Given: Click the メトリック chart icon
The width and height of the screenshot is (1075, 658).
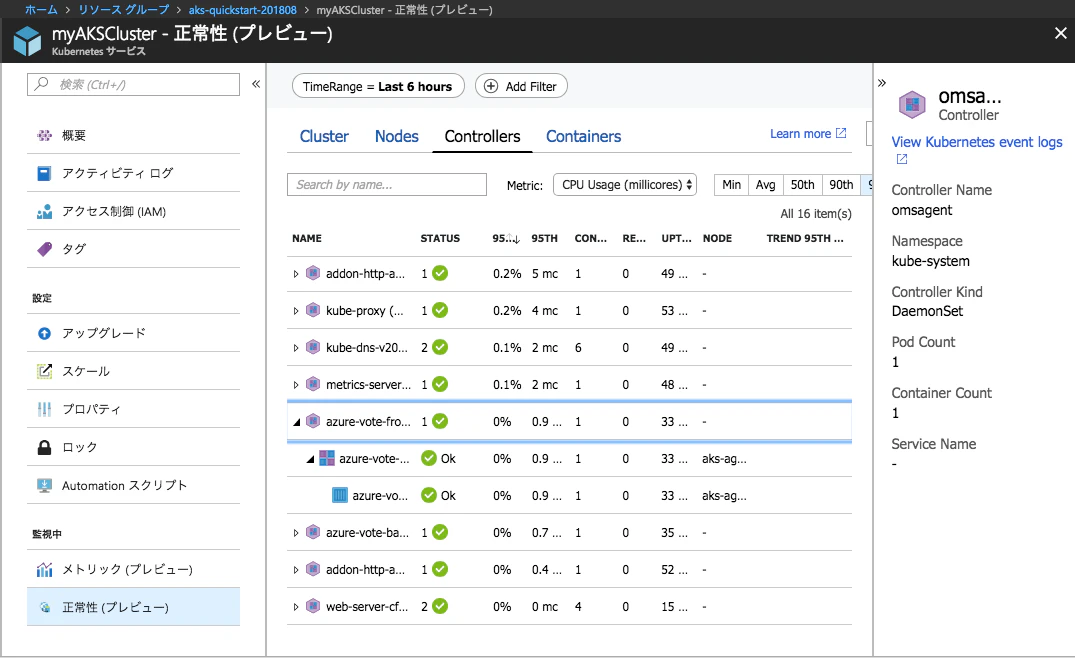Looking at the screenshot, I should pos(44,569).
